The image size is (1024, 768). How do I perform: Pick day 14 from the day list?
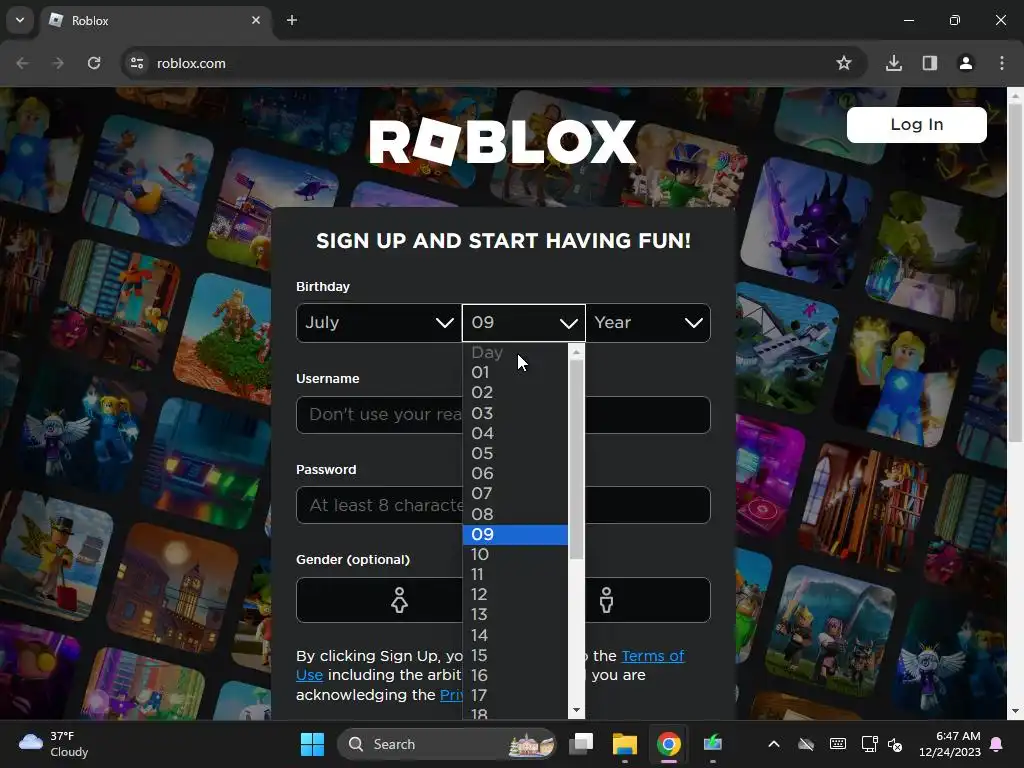tap(515, 635)
